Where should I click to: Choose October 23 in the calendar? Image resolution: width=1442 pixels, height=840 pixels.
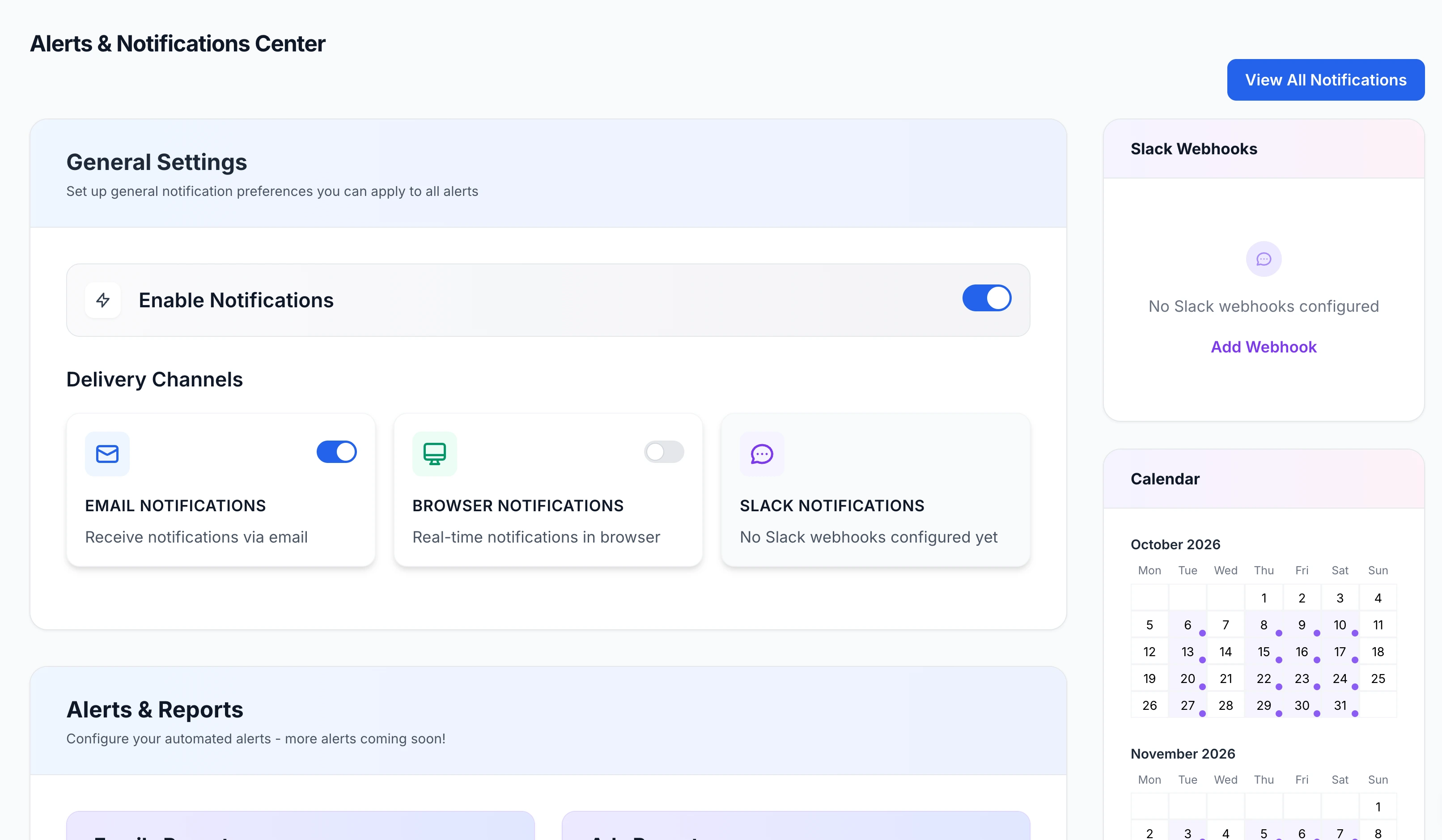(1302, 679)
